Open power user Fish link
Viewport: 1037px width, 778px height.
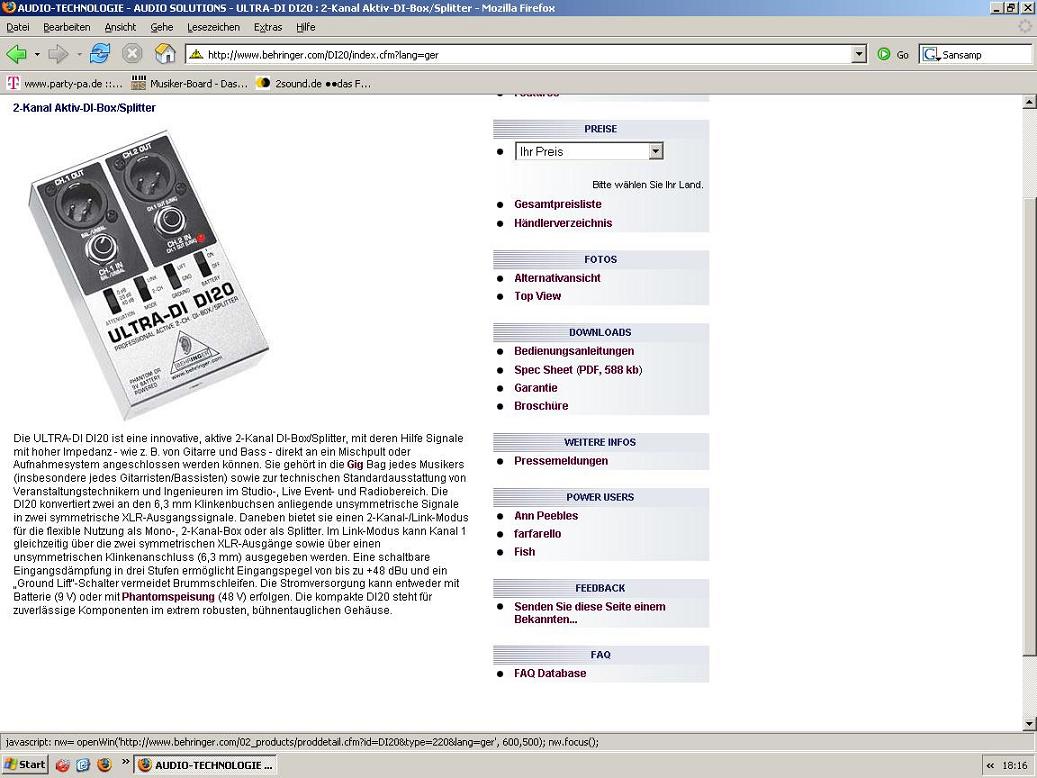[524, 551]
